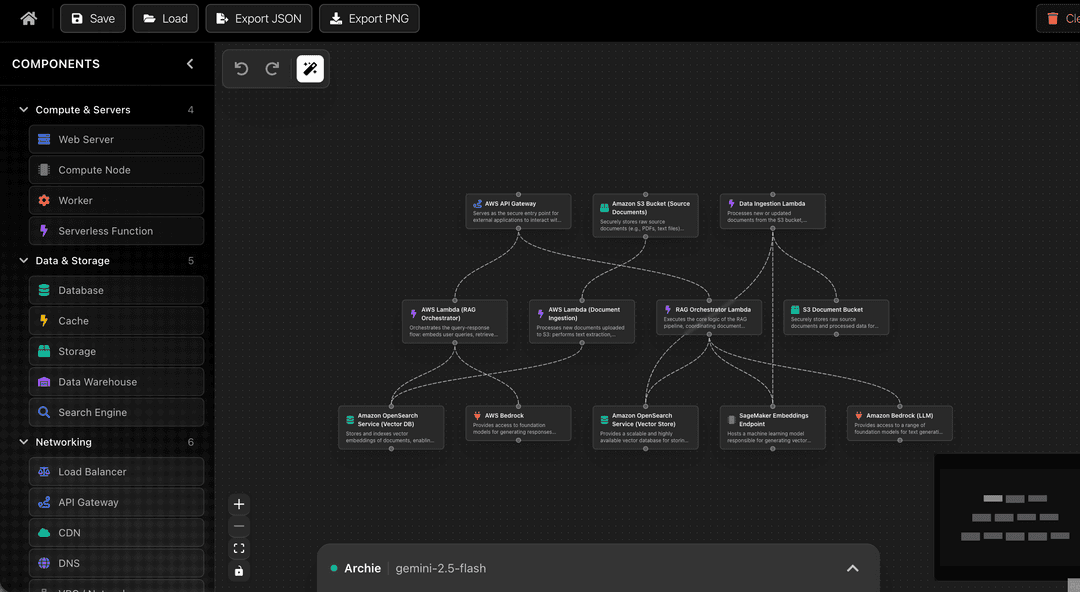Zoom in on the canvas

[238, 504]
